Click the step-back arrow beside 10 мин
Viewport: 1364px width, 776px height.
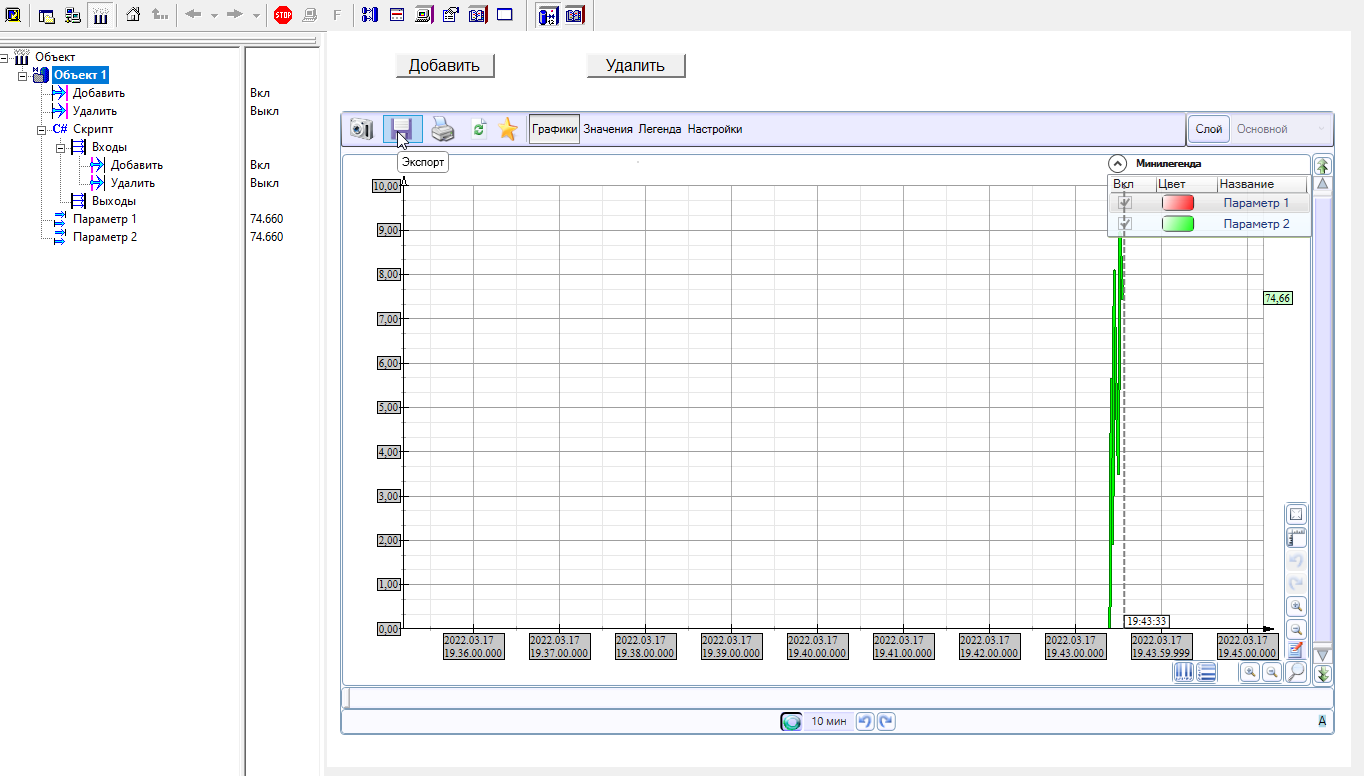pos(866,721)
